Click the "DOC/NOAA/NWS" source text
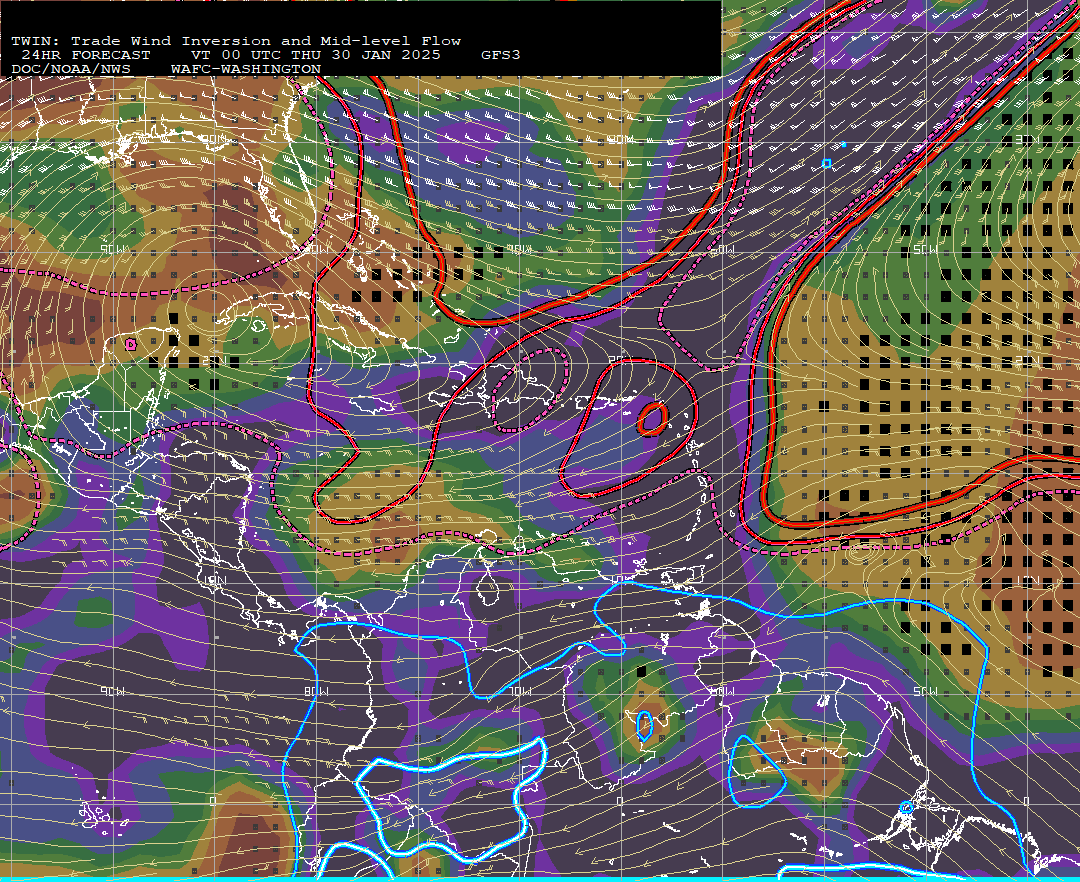The height and width of the screenshot is (882, 1080). 71,70
